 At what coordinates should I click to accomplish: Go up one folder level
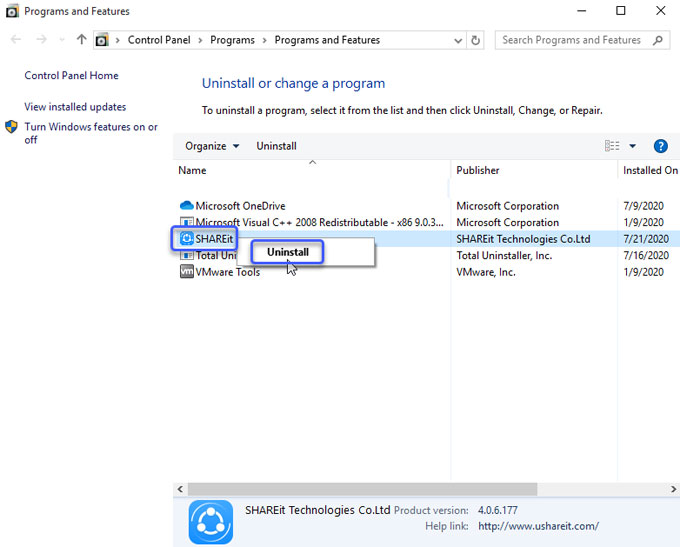[81, 40]
